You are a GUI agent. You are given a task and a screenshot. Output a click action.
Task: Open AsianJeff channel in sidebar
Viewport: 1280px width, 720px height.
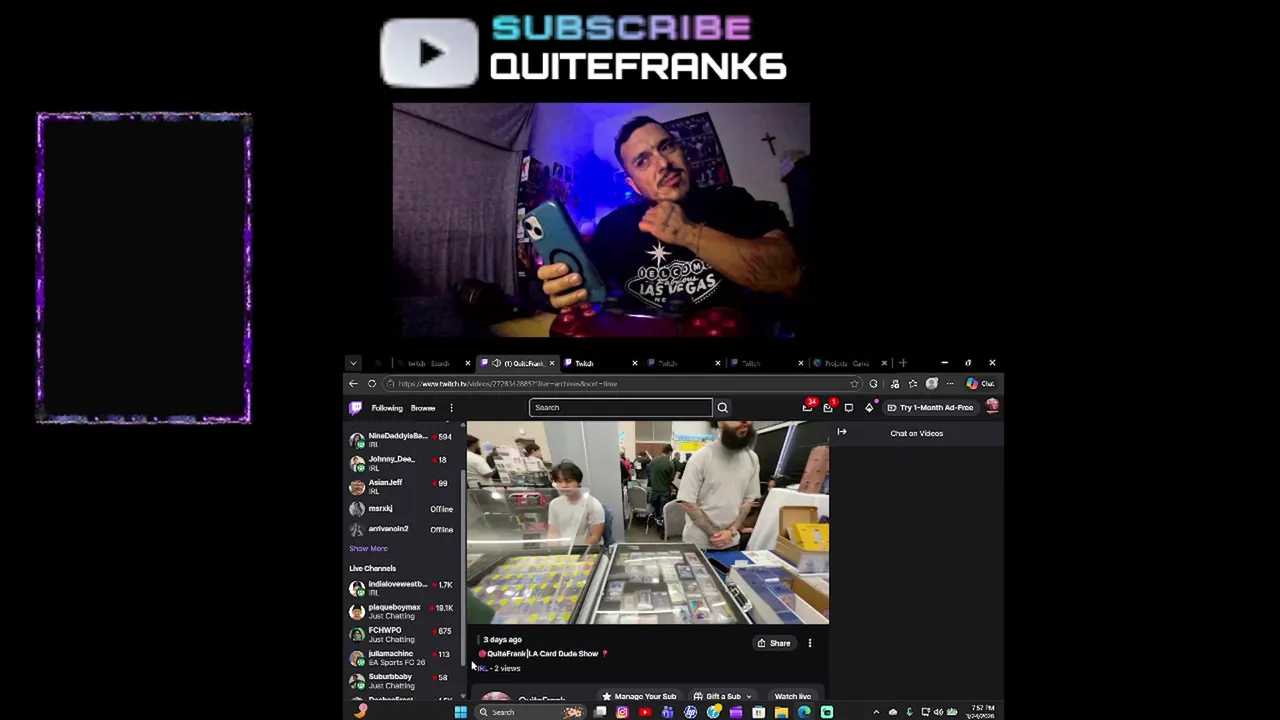400,486
